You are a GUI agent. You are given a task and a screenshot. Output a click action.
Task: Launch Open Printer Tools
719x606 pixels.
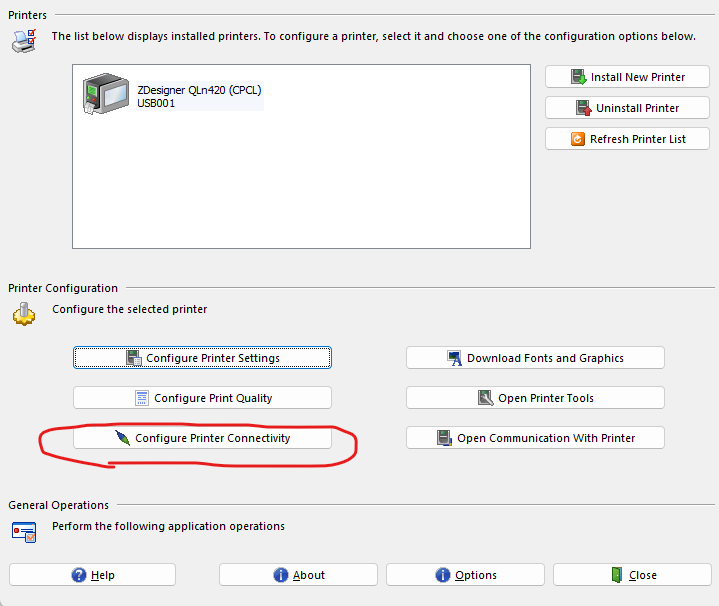[535, 398]
